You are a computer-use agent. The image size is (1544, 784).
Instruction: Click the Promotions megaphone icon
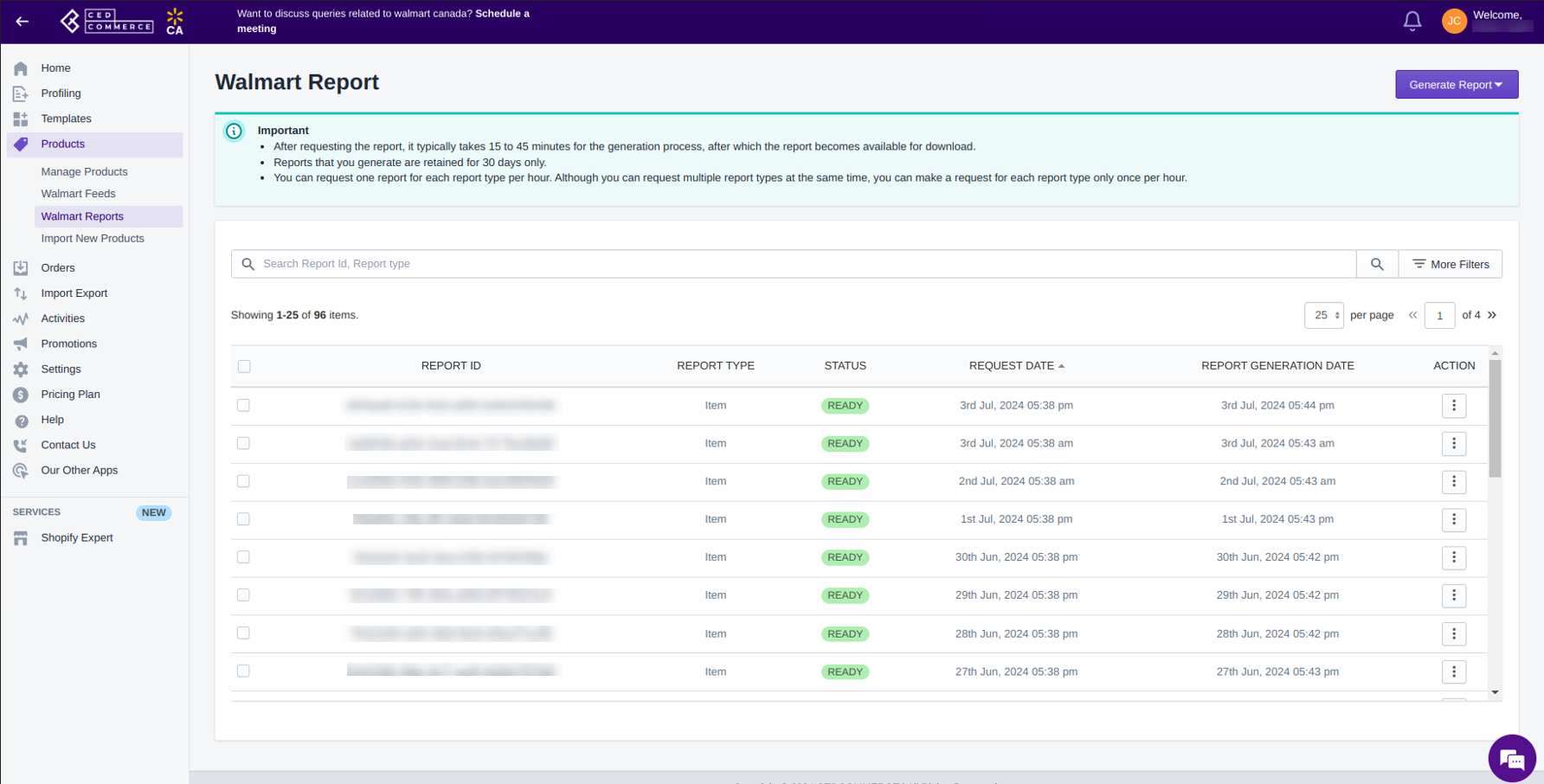(21, 344)
